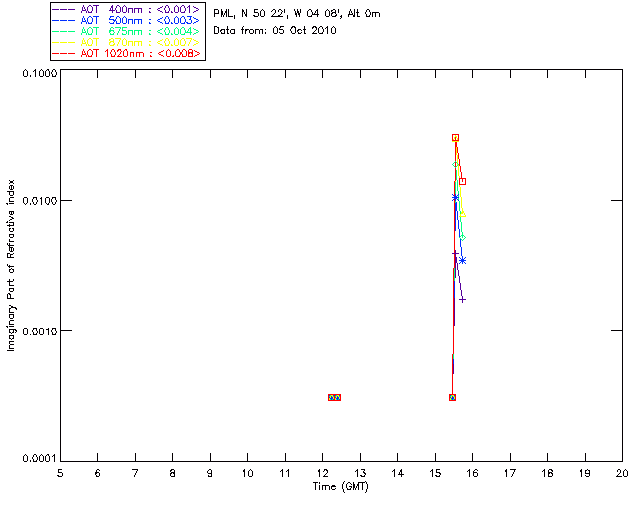Screen dimensions: 640x512
Task: Click the upper blue asterisk data marker
Action: pos(456,198)
